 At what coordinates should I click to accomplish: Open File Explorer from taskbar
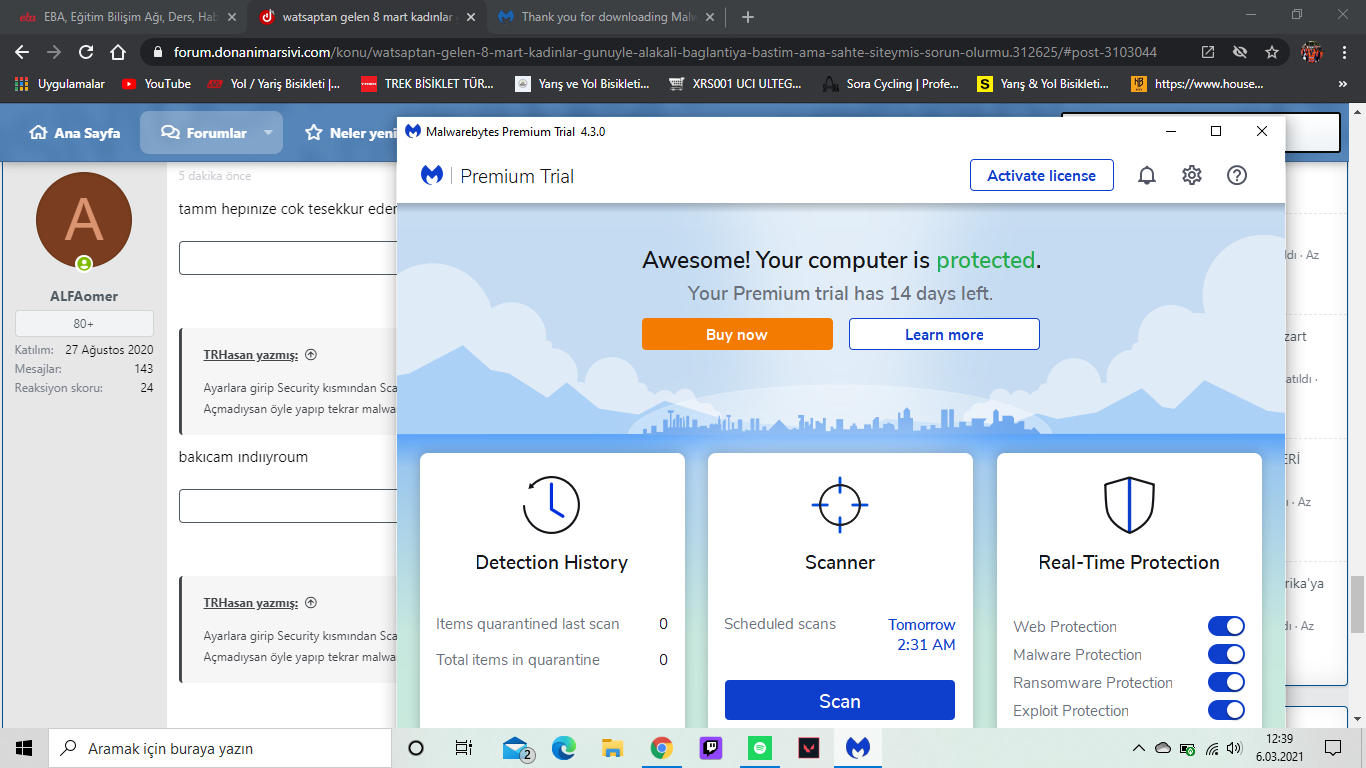click(x=613, y=748)
